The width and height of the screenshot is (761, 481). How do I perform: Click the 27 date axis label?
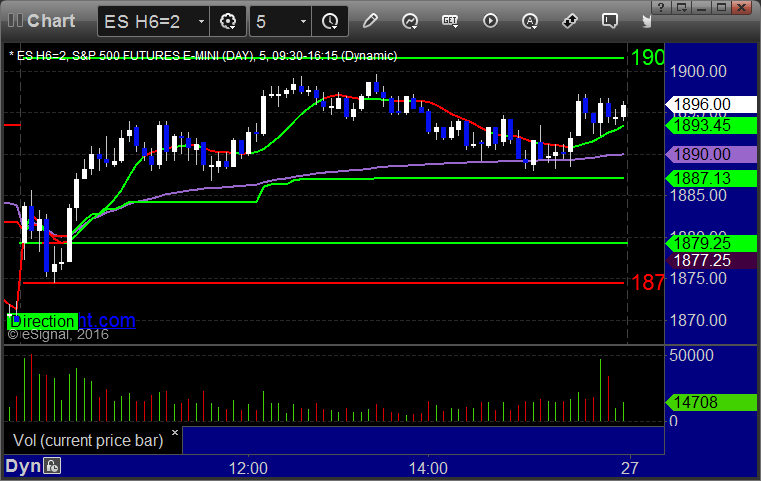(630, 468)
